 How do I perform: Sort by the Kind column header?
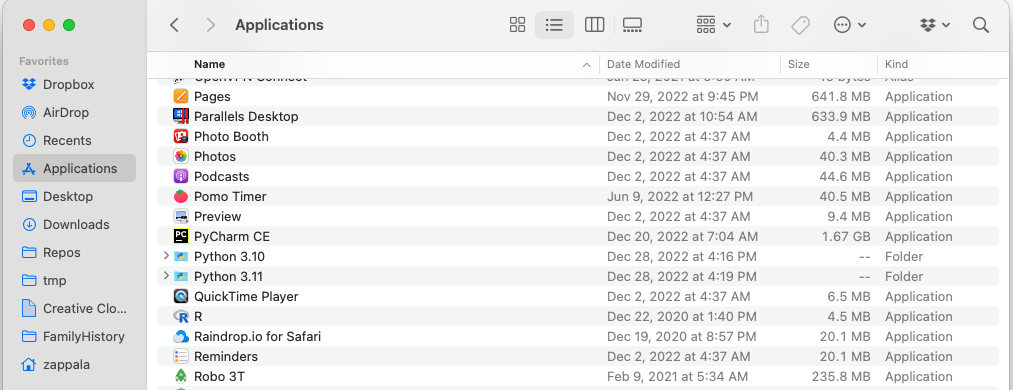(897, 65)
